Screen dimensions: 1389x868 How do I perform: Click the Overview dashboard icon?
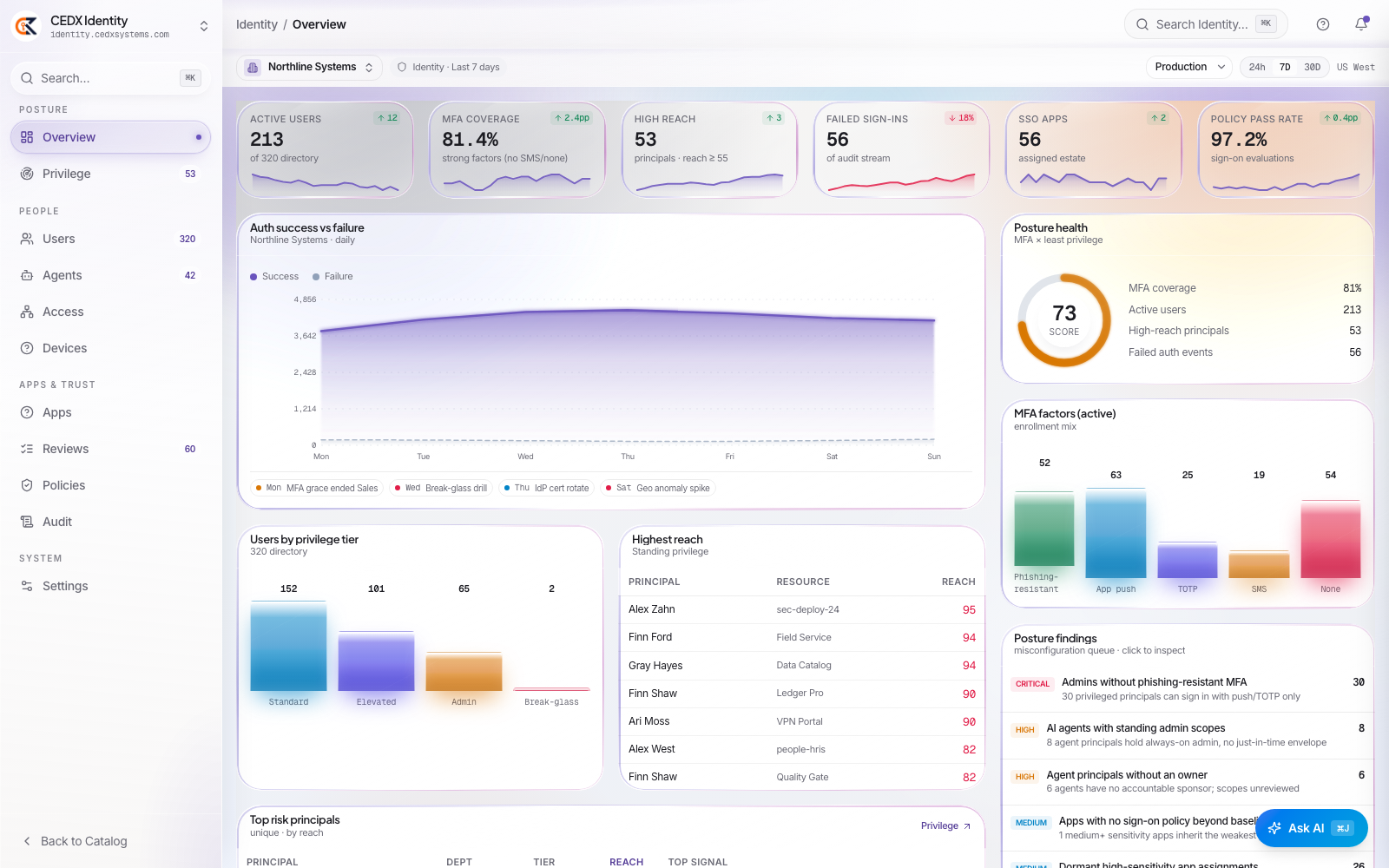pos(27,137)
